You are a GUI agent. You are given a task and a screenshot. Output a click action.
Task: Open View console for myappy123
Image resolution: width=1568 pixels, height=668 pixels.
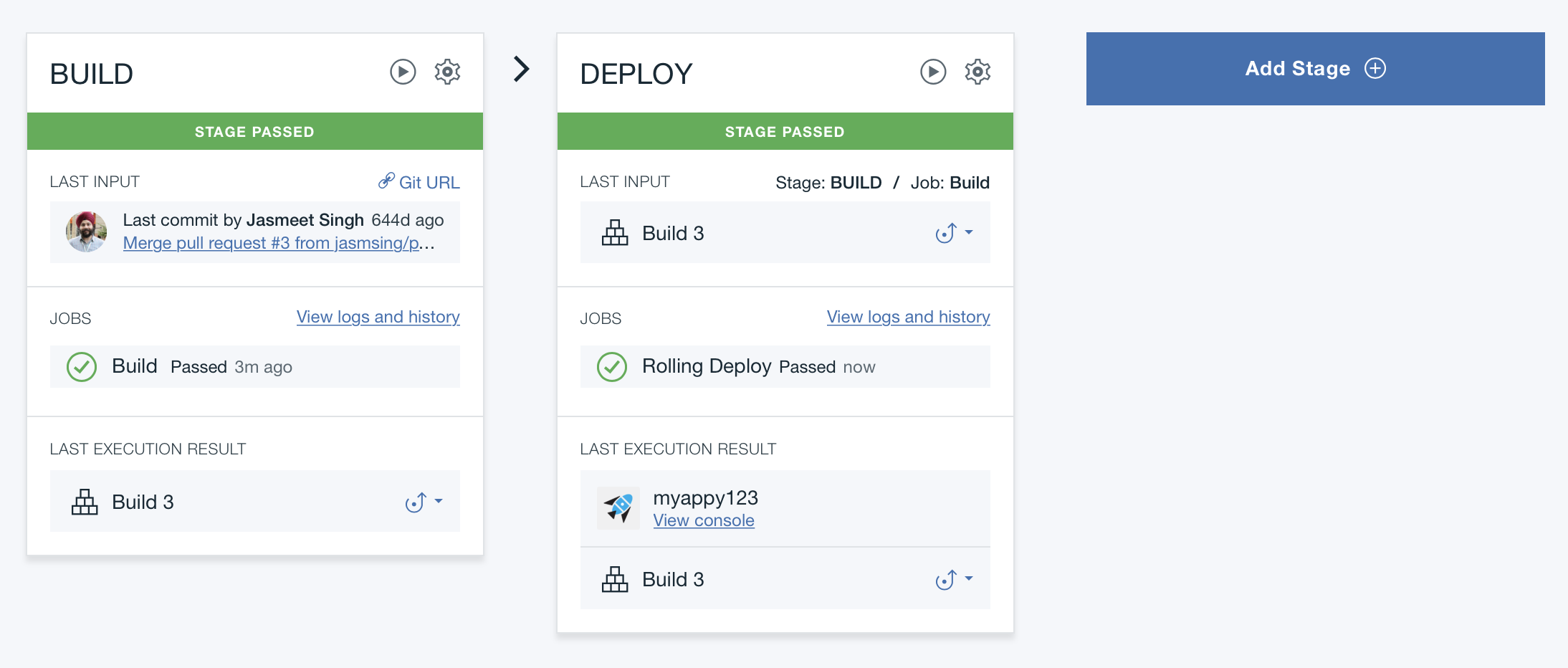[x=704, y=520]
